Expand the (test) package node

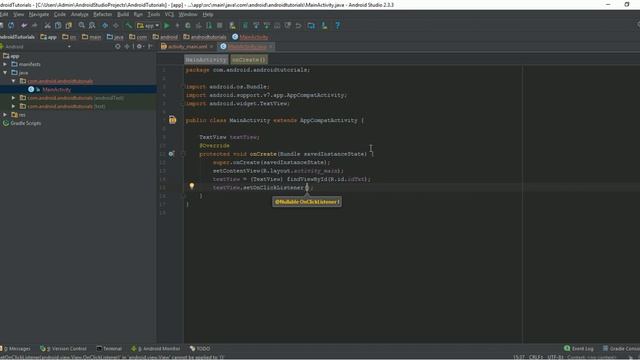13,106
